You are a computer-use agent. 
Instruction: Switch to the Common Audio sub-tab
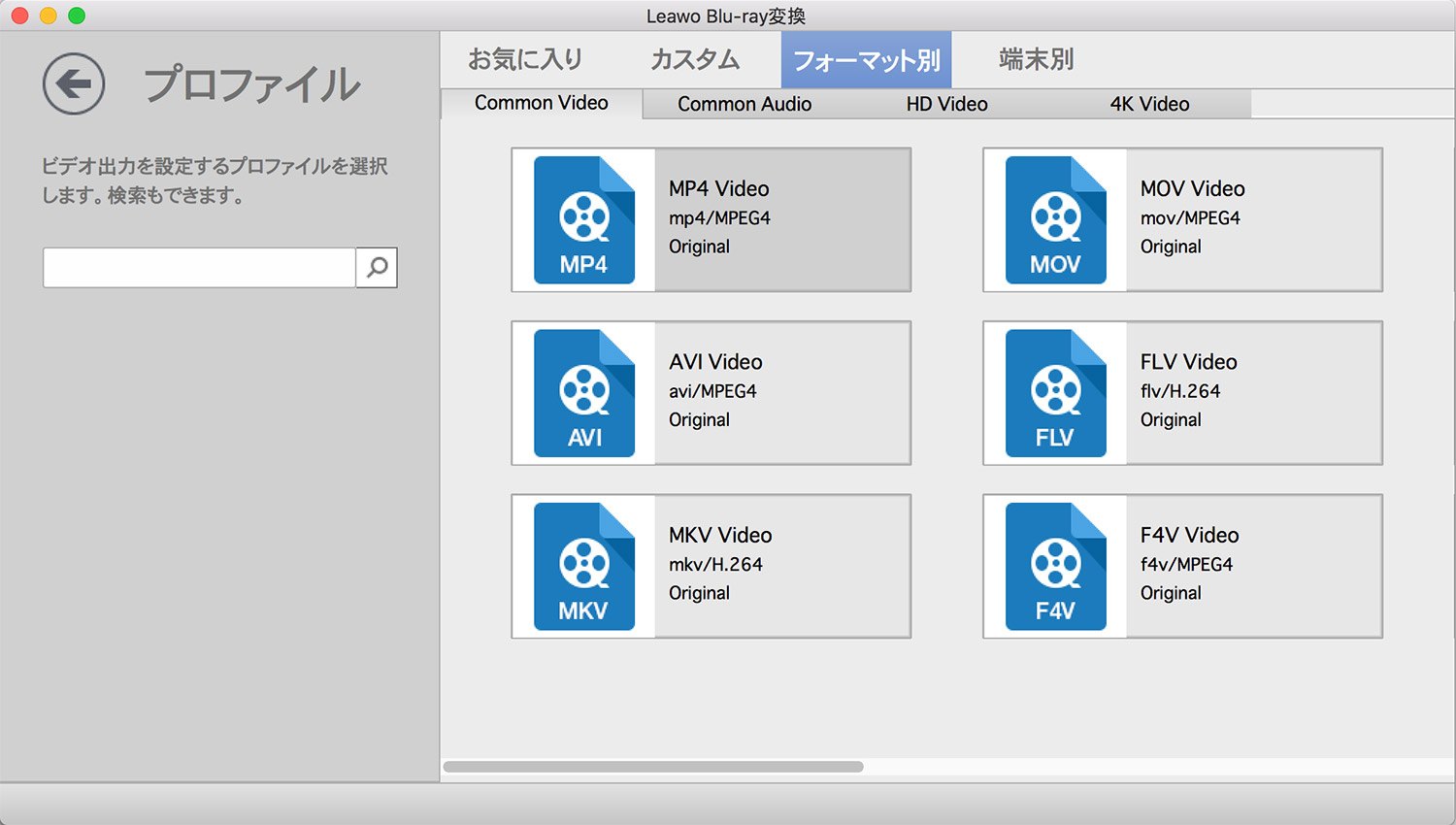745,104
